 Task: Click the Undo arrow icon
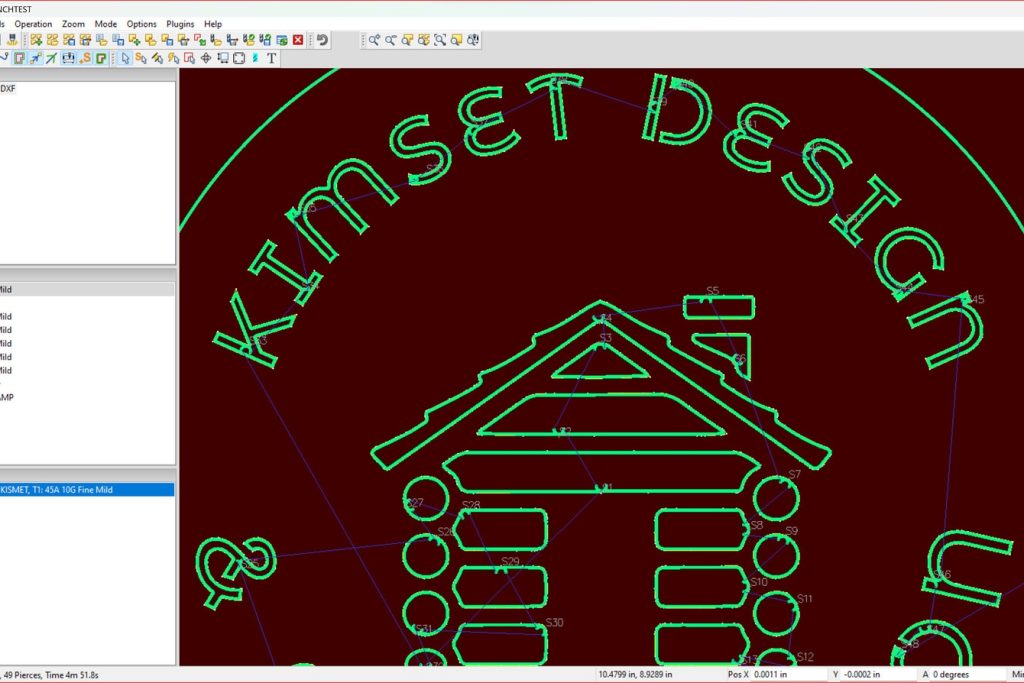pyautogui.click(x=321, y=40)
